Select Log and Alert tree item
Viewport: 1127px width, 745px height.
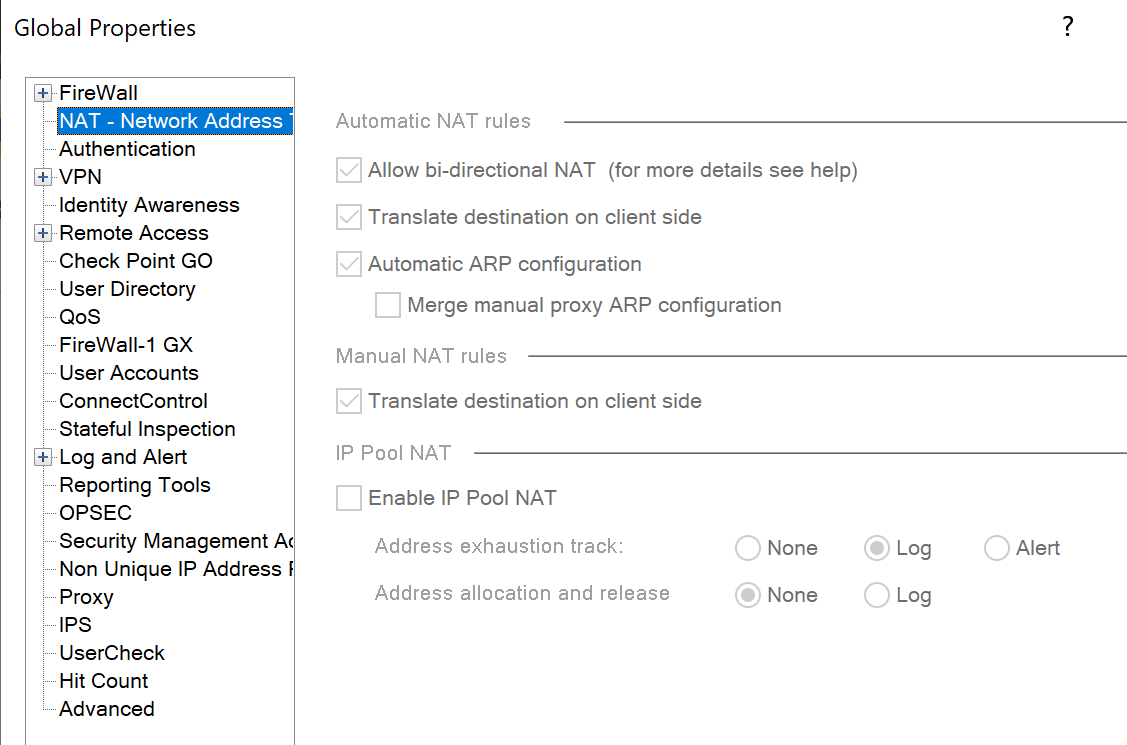click(x=123, y=457)
